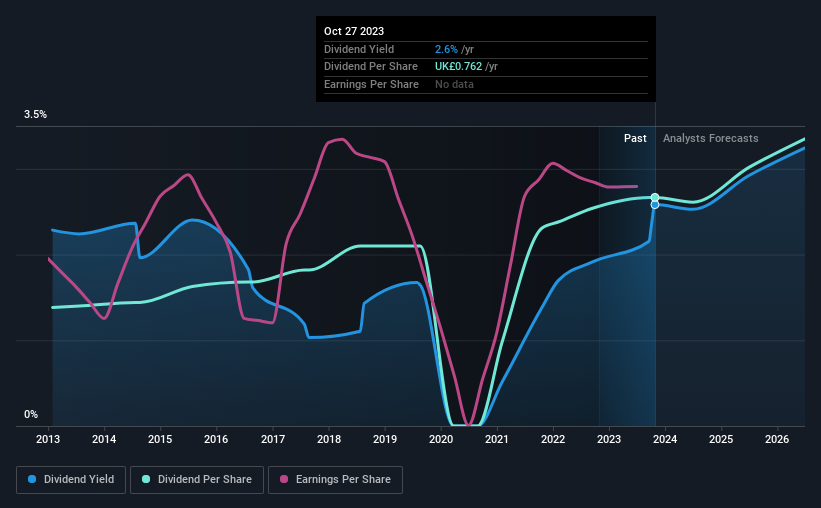Image resolution: width=821 pixels, height=508 pixels.
Task: Click the 0% y-axis label
Action: (31, 414)
